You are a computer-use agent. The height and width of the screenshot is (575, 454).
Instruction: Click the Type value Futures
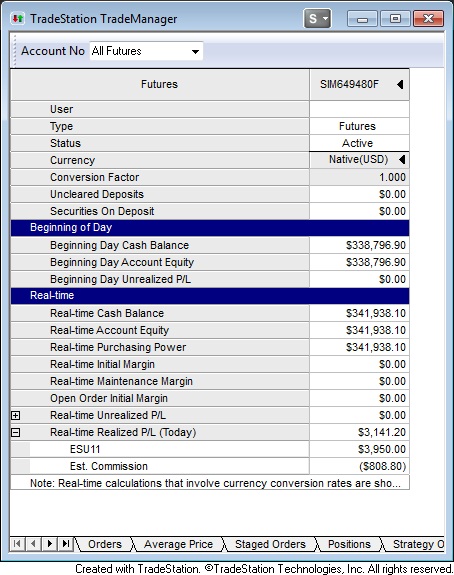tap(357, 126)
